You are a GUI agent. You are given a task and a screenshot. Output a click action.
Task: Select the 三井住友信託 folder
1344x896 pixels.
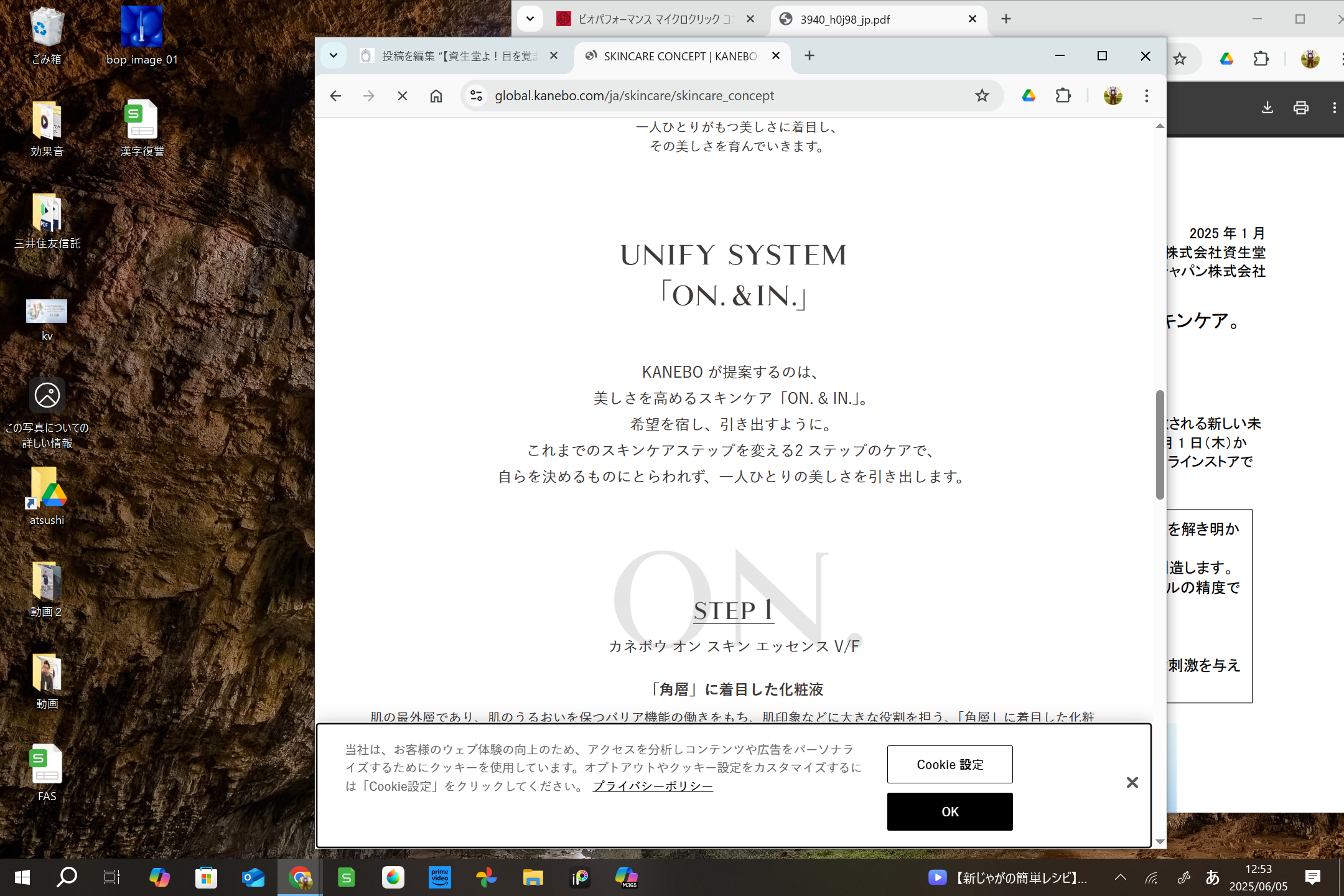tap(47, 220)
